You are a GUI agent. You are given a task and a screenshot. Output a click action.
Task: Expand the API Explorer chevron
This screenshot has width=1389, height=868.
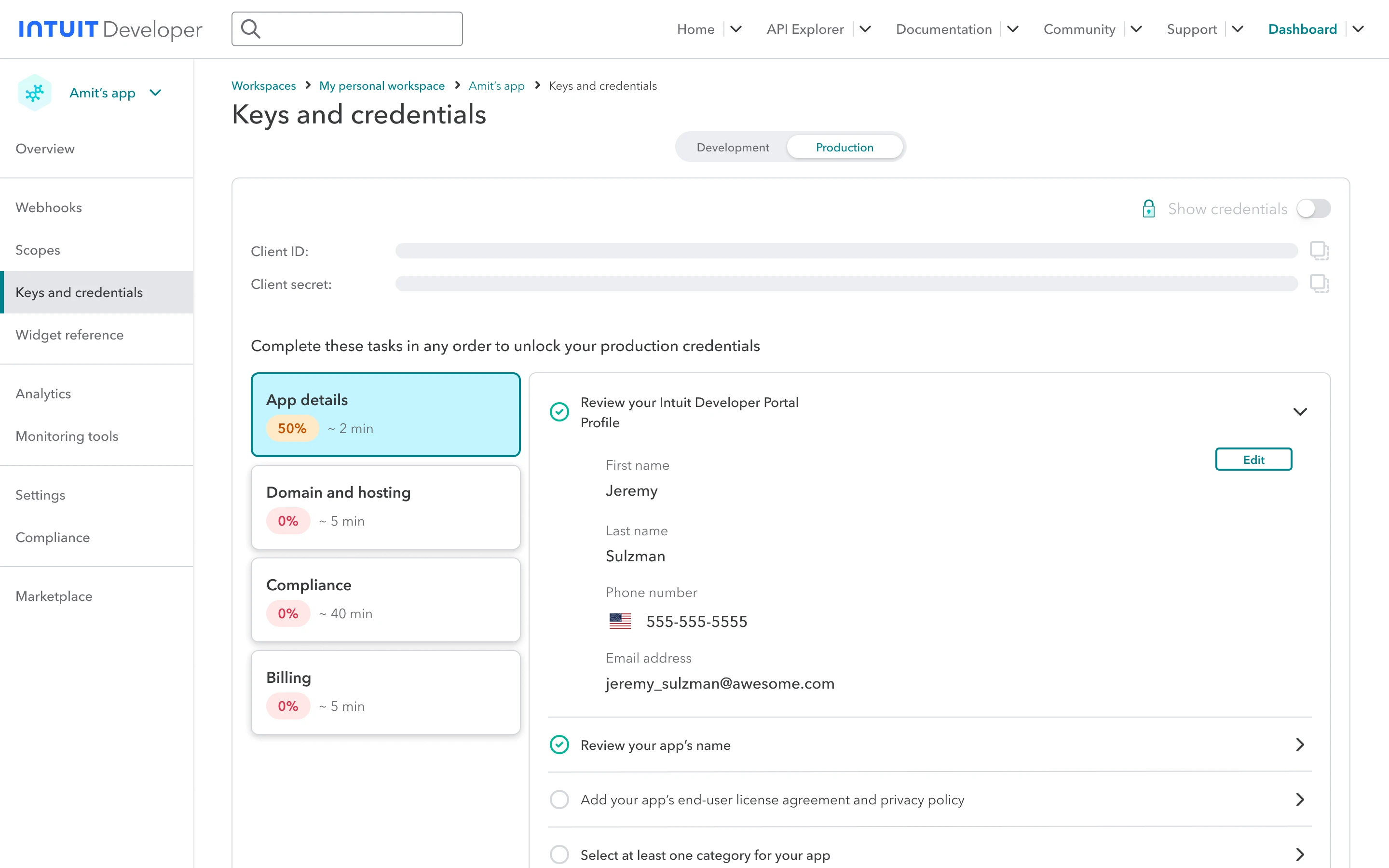(x=866, y=29)
